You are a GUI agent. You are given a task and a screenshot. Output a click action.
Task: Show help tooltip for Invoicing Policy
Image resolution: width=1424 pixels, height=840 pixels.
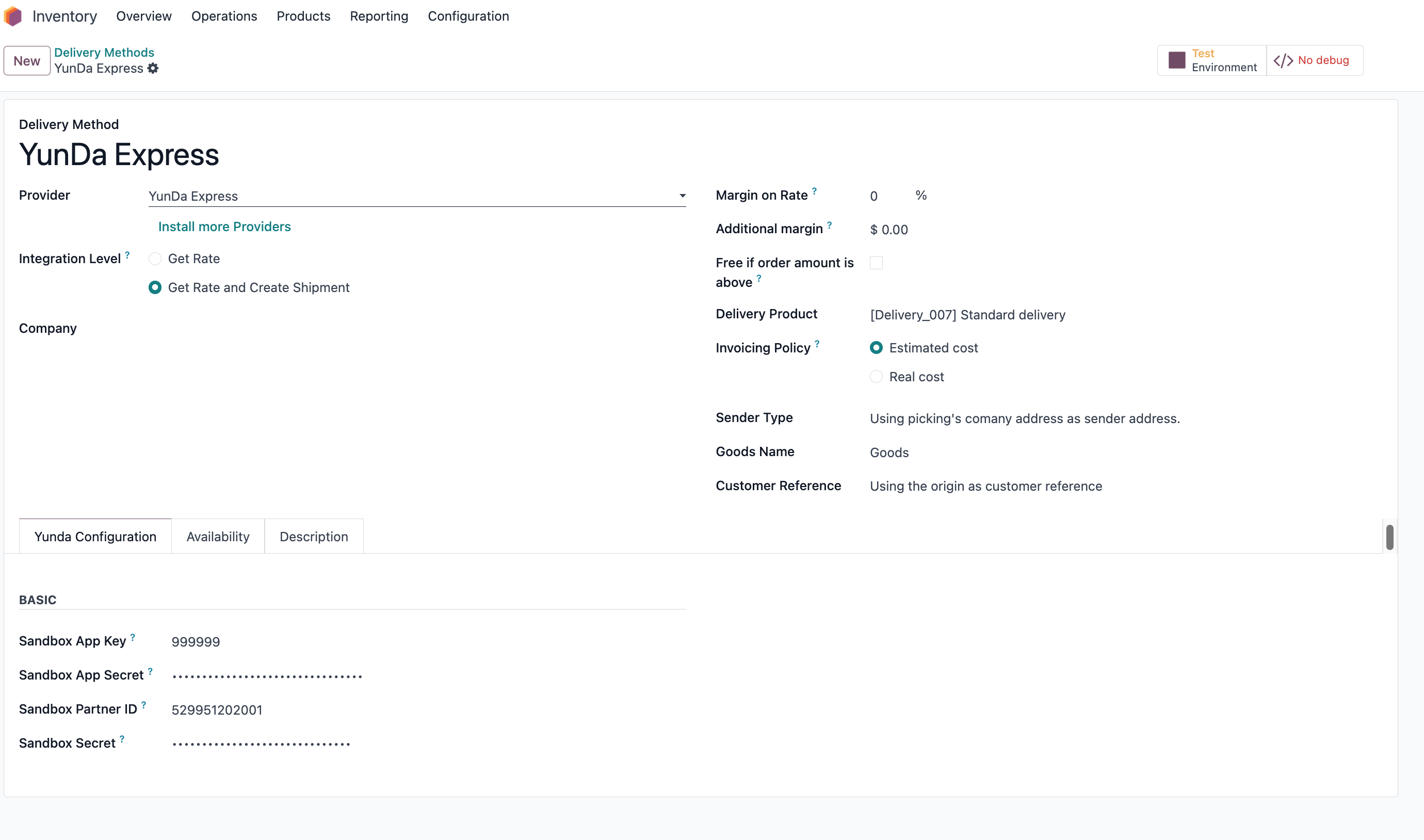click(817, 344)
